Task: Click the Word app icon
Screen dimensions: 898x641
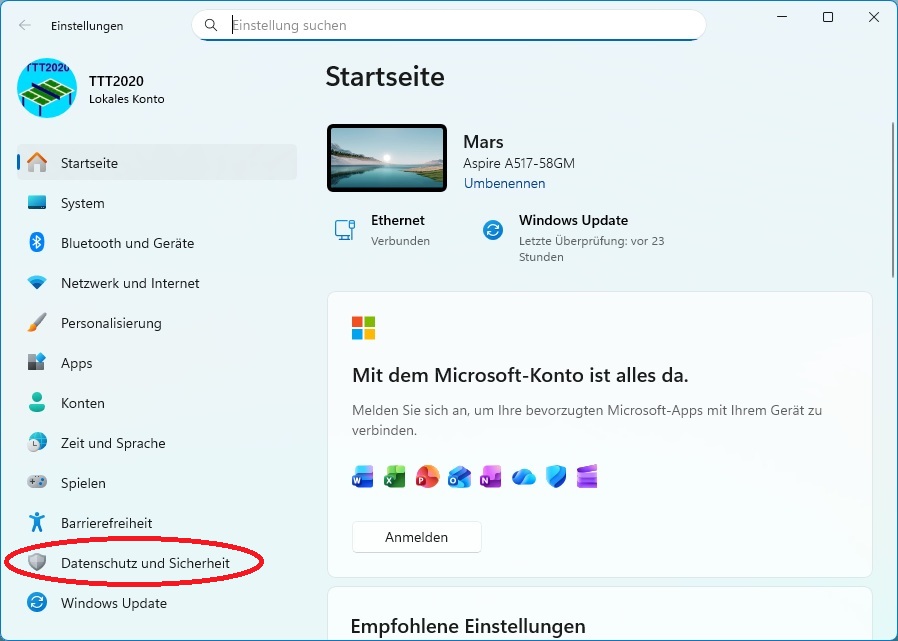Action: 363,477
